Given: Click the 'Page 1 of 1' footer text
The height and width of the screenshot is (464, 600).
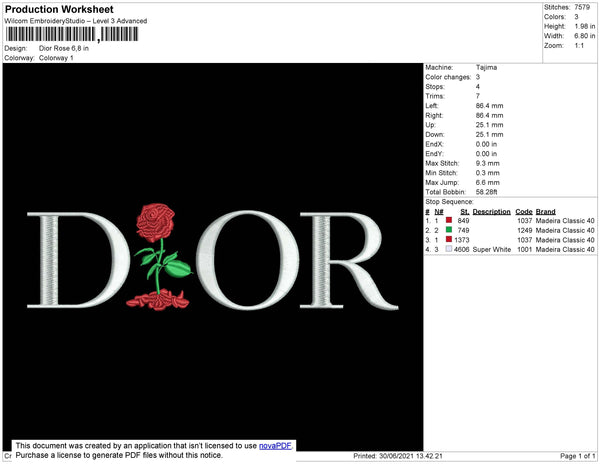Looking at the screenshot, I should pyautogui.click(x=578, y=456).
